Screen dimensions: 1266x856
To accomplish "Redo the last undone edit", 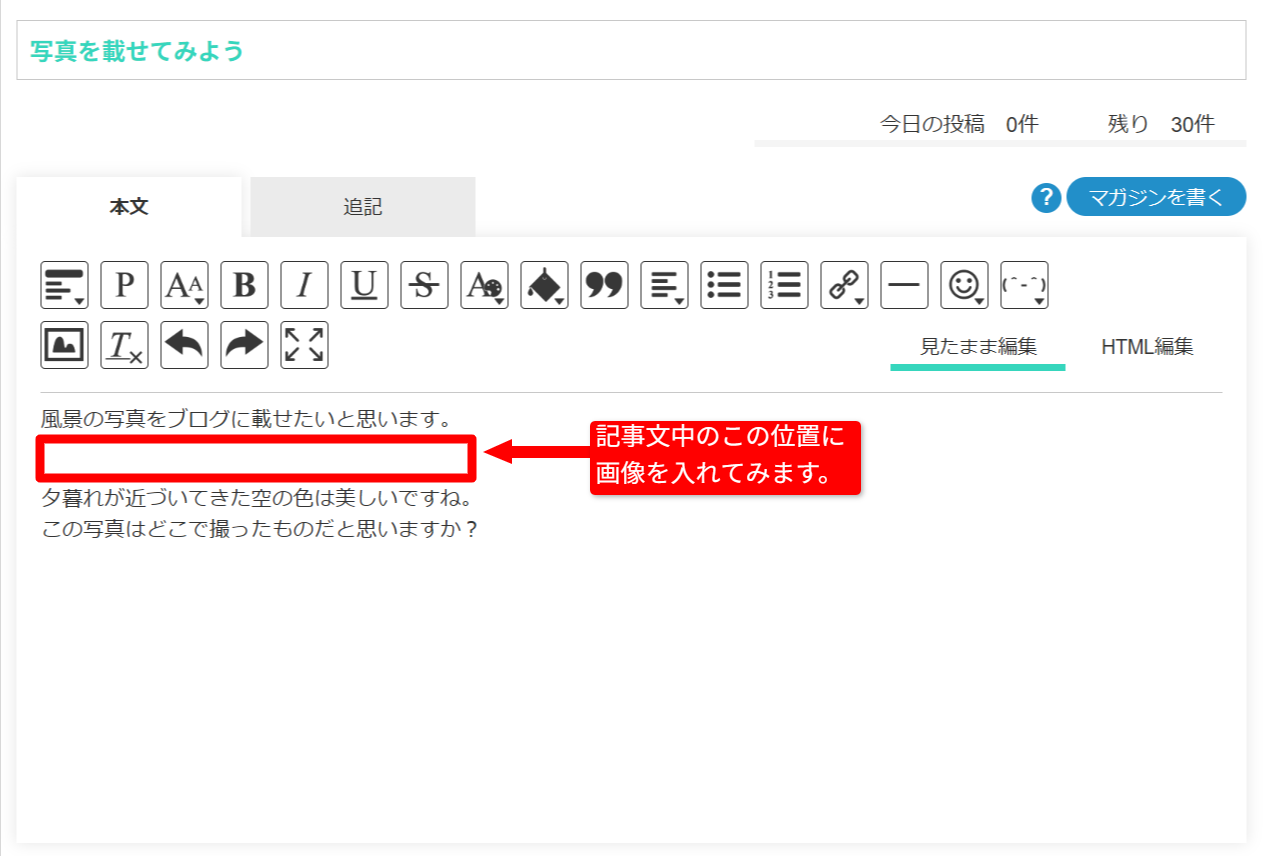I will click(x=245, y=345).
